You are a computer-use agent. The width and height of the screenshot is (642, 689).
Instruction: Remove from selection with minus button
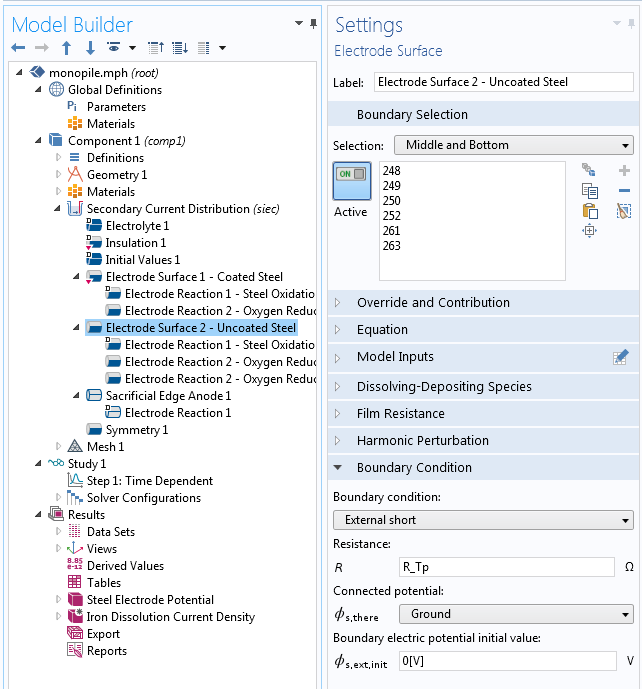point(624,191)
